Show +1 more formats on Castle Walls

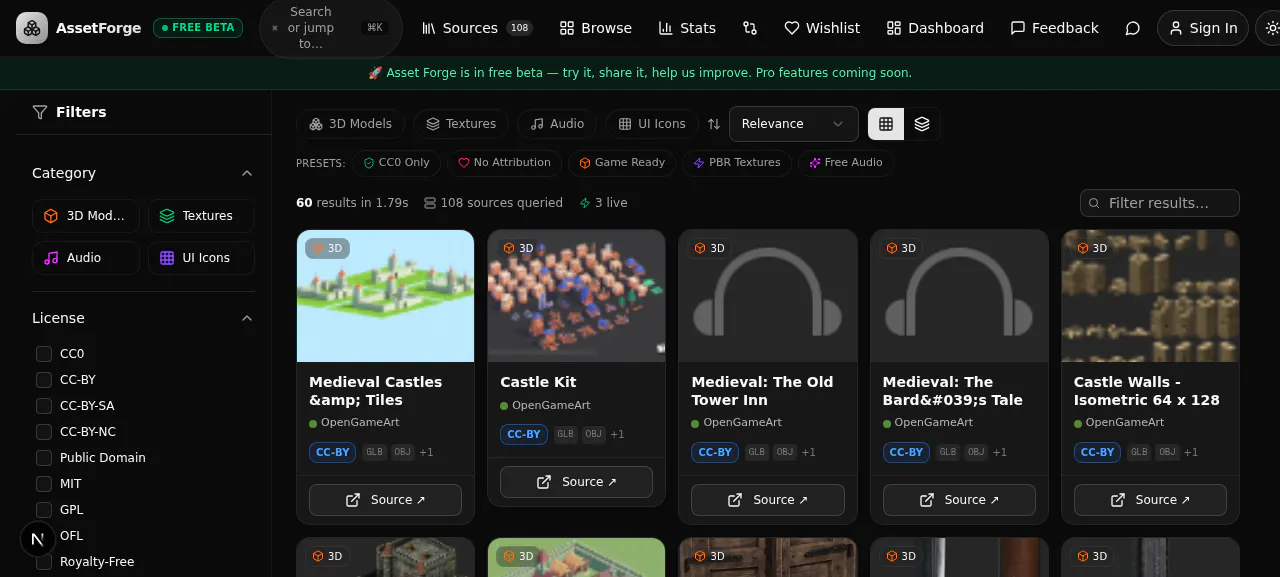[x=1191, y=452]
